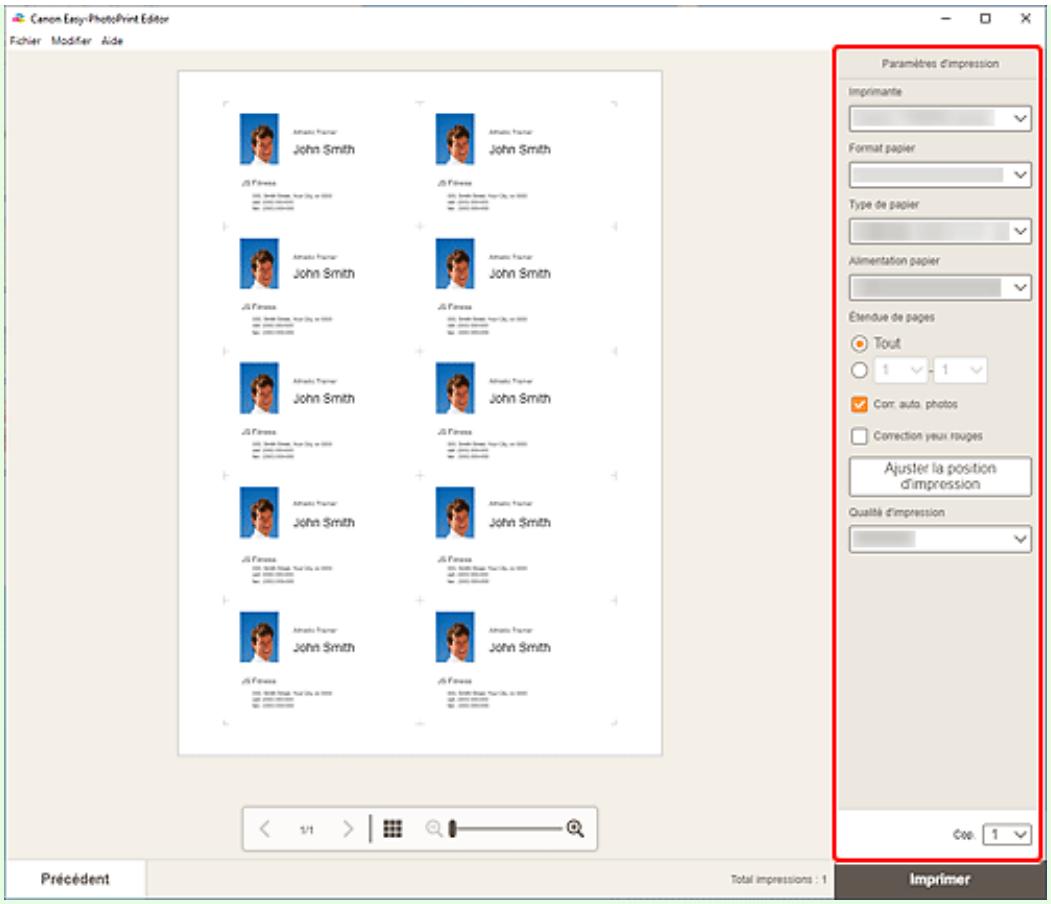Maximize the Easy-PhotoPrint Editor window

click(985, 19)
